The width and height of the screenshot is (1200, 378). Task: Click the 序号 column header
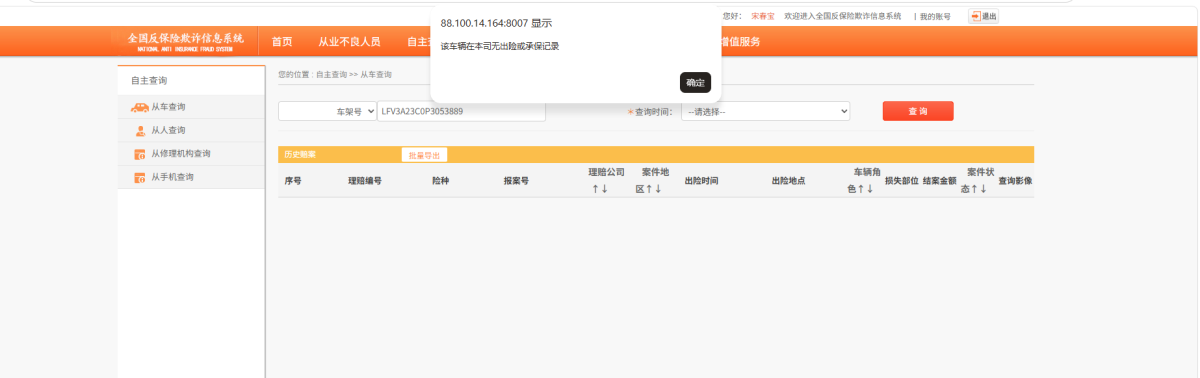point(293,181)
